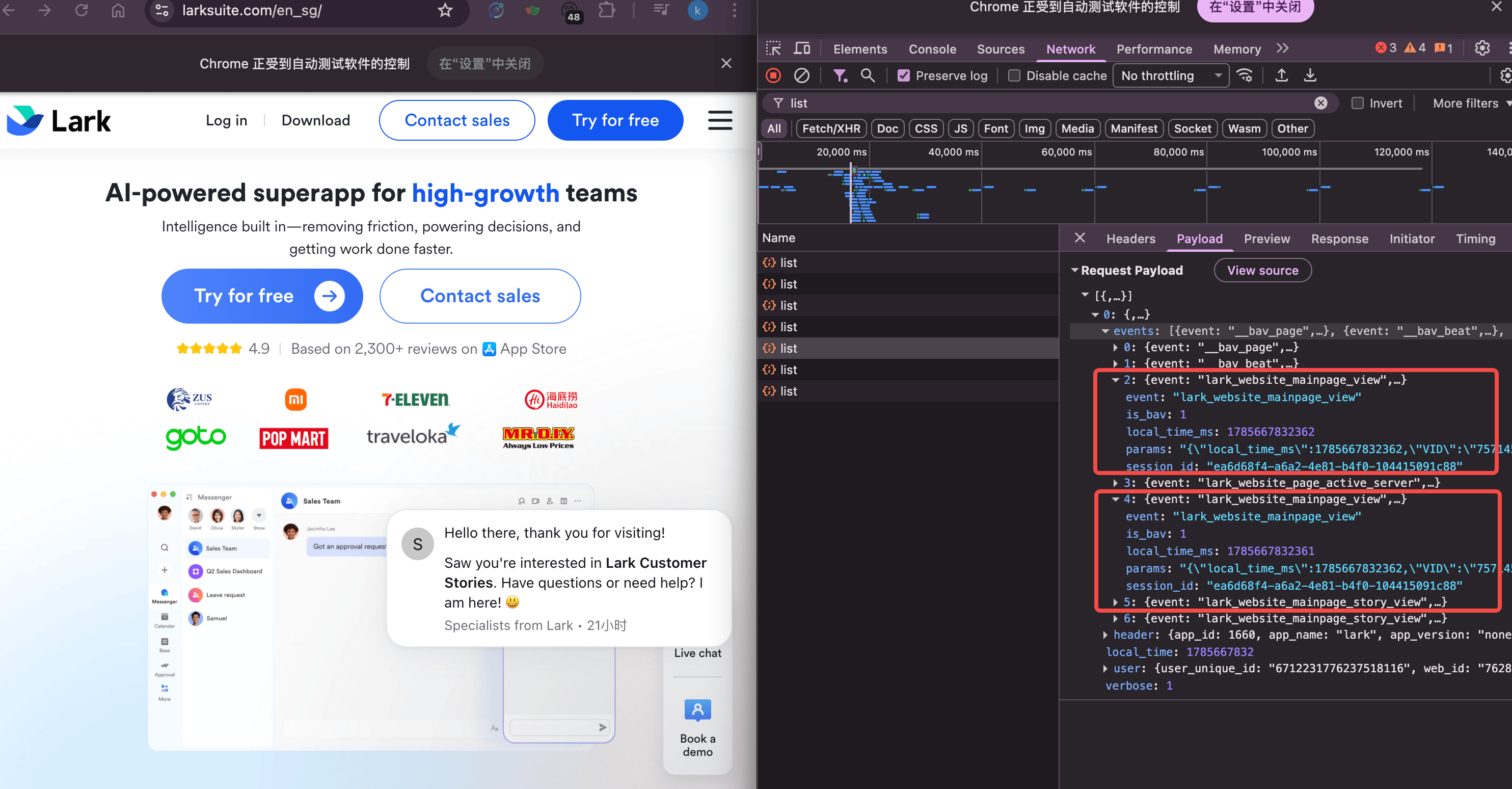The width and height of the screenshot is (1512, 789).
Task: Toggle the Preserve log checkbox
Action: (x=903, y=76)
